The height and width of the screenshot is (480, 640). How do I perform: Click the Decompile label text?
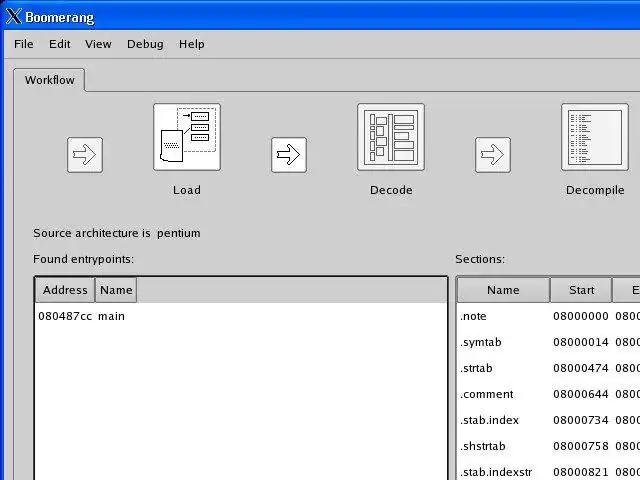click(x=595, y=190)
